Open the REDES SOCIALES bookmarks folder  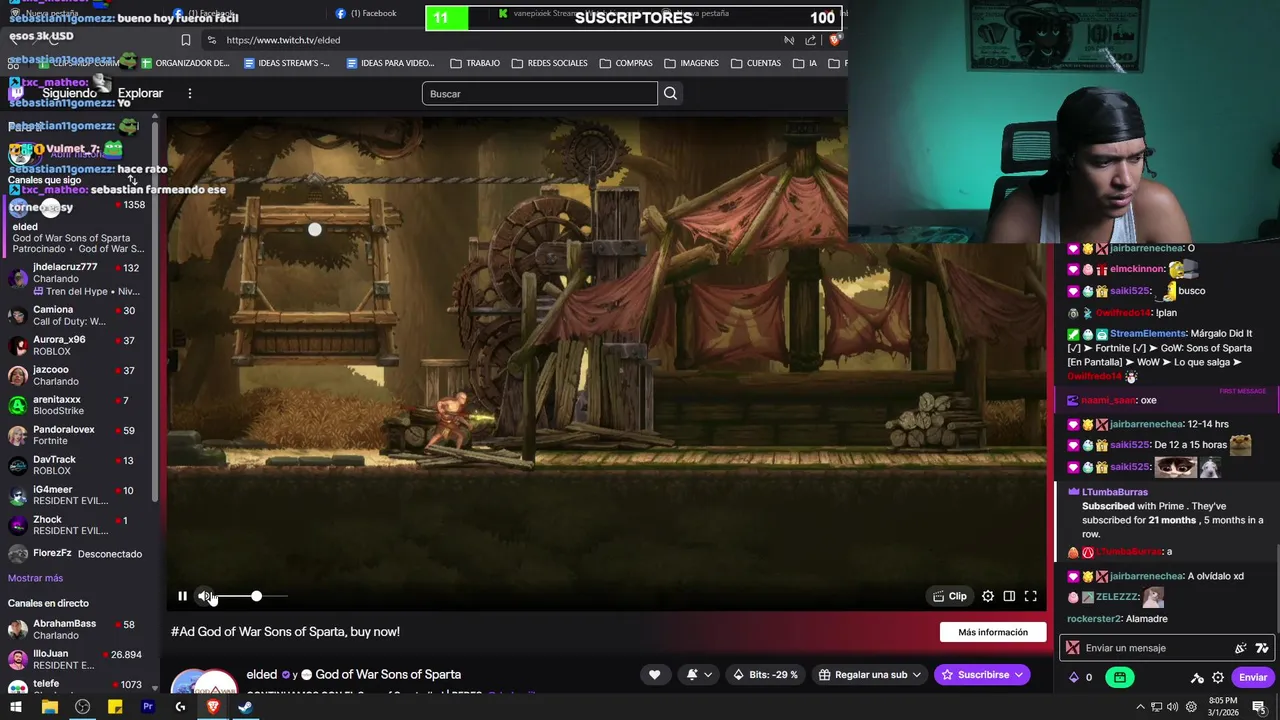(549, 63)
